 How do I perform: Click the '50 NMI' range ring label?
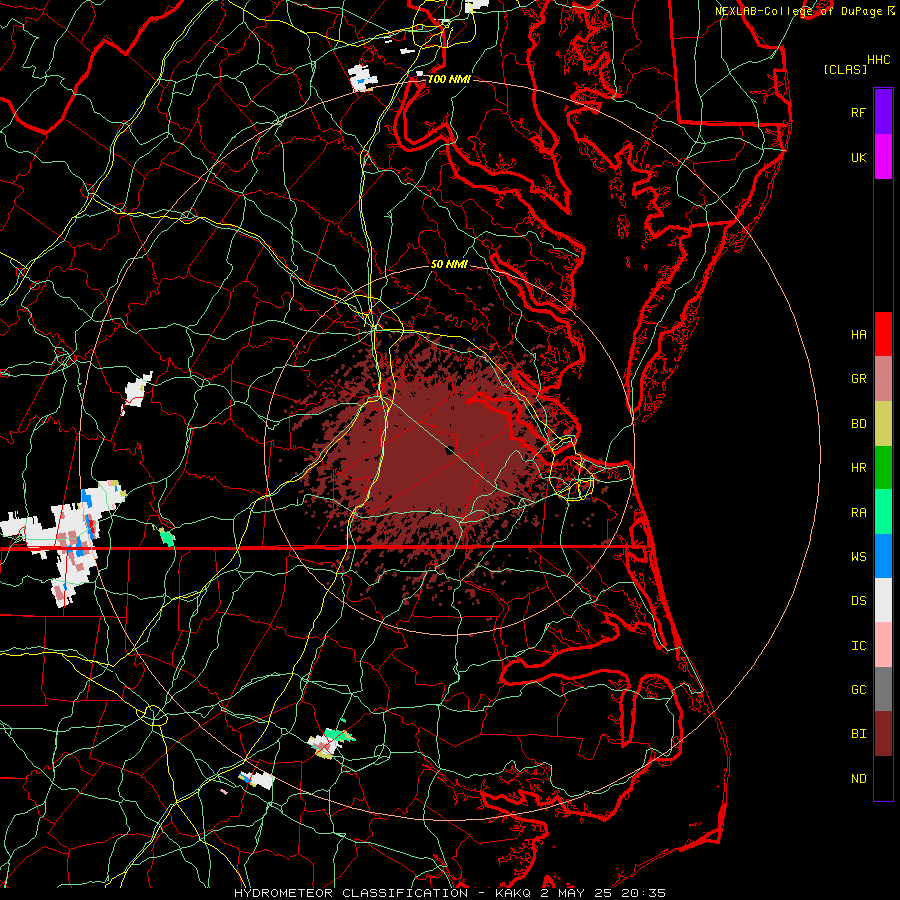(x=449, y=264)
